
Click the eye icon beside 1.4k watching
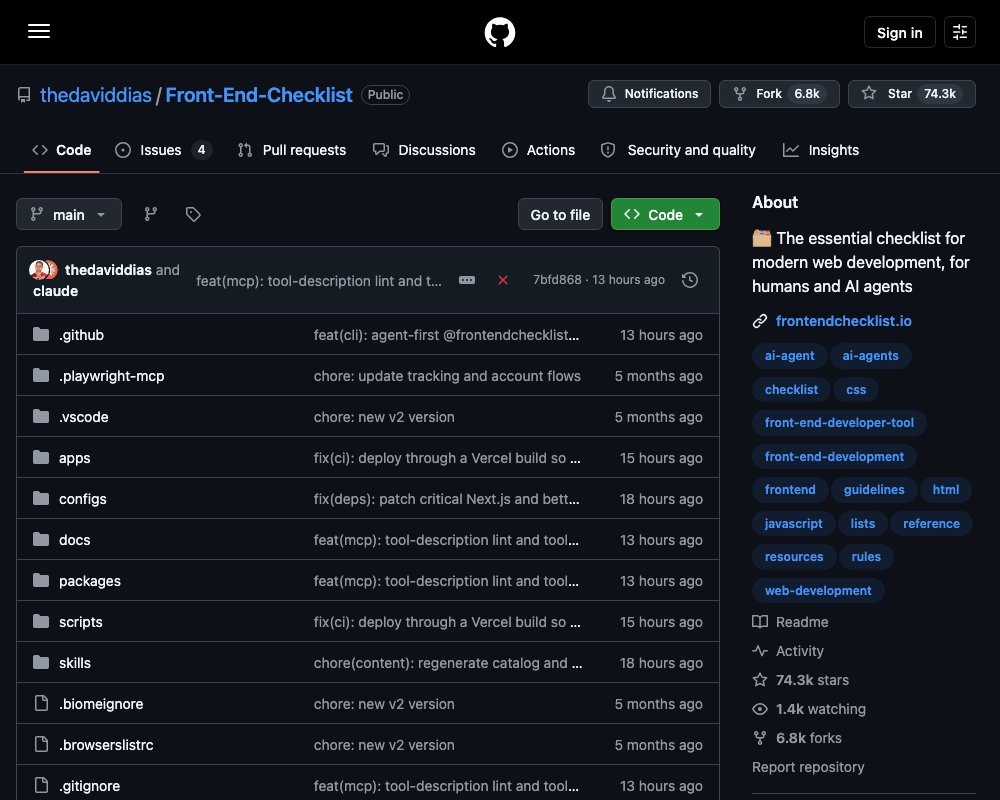pyautogui.click(x=760, y=709)
